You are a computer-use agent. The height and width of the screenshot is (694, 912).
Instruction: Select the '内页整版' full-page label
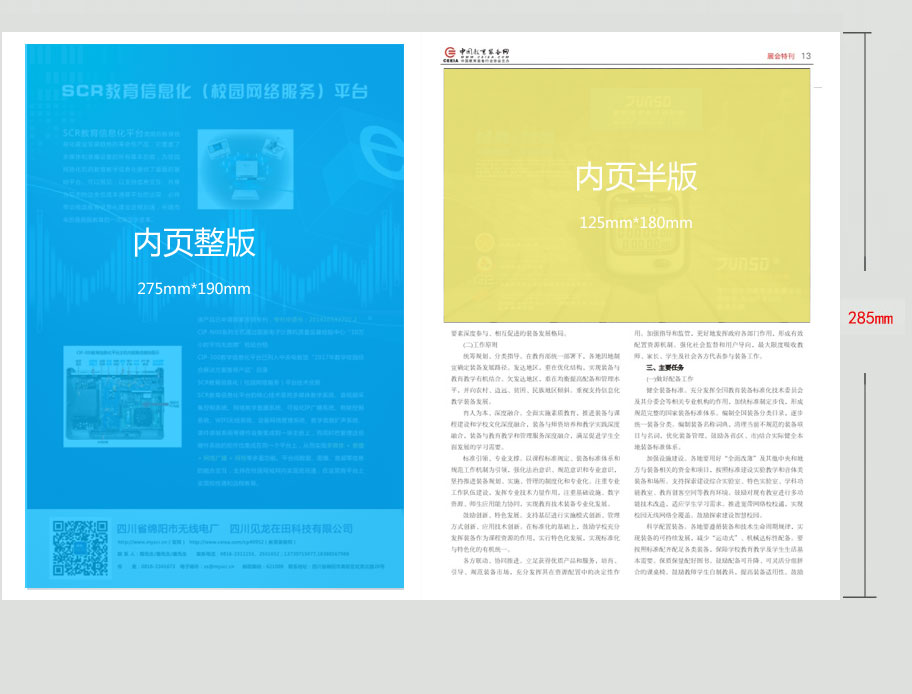[194, 243]
